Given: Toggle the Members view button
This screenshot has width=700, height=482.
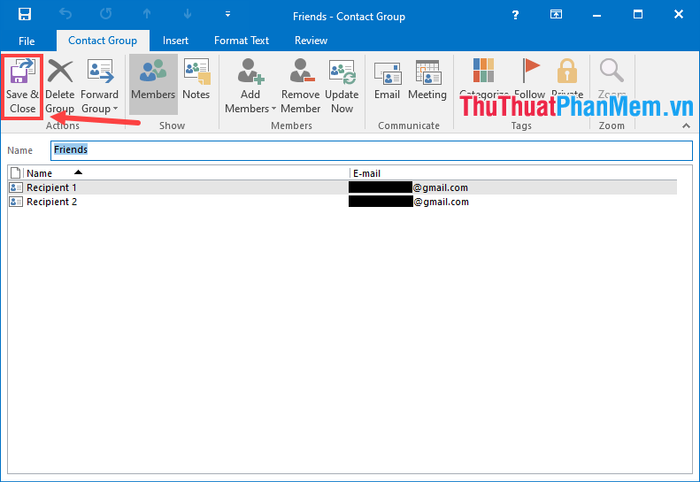Looking at the screenshot, I should [x=153, y=80].
